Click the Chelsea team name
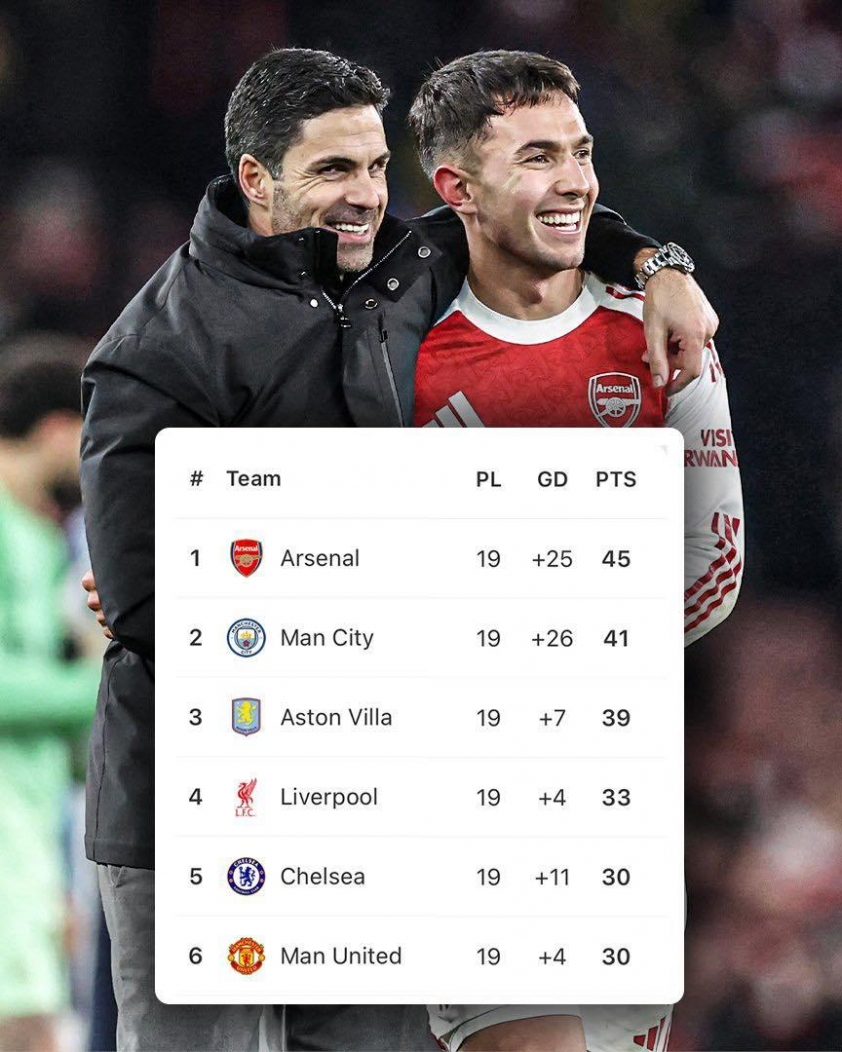The width and height of the screenshot is (842, 1052). [x=322, y=877]
